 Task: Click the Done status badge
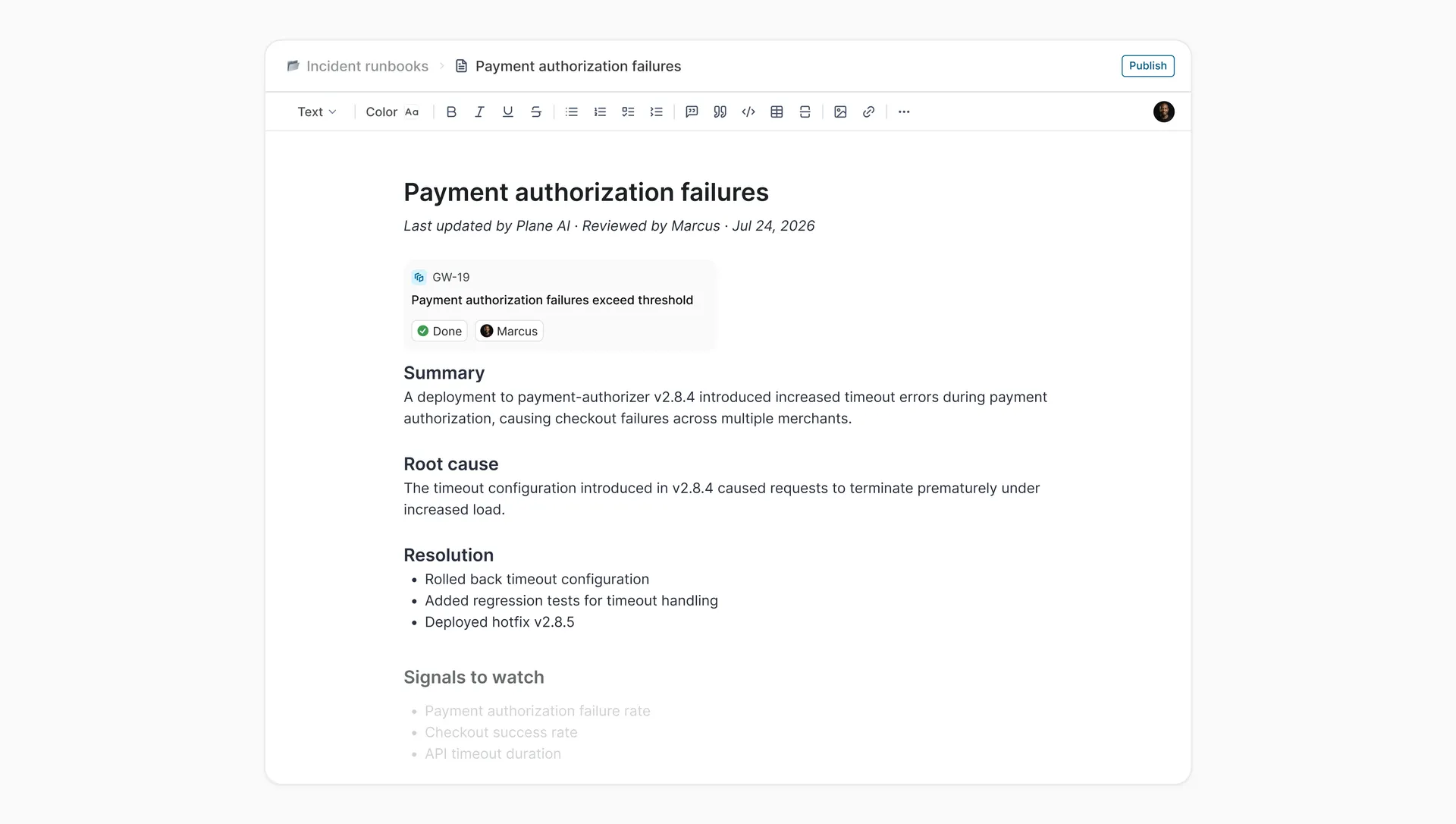(x=439, y=331)
